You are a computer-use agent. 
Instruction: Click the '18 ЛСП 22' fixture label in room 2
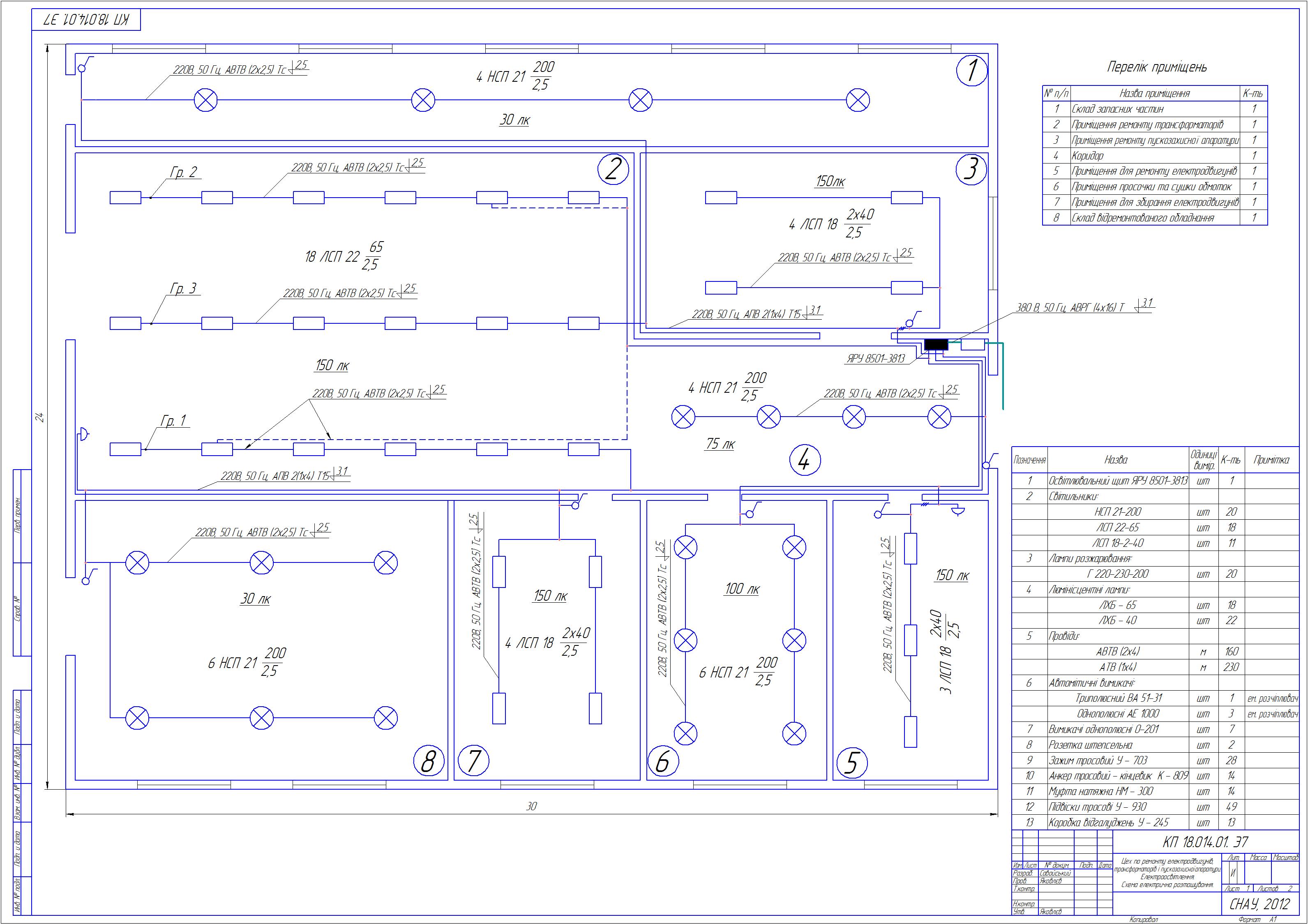coord(332,257)
